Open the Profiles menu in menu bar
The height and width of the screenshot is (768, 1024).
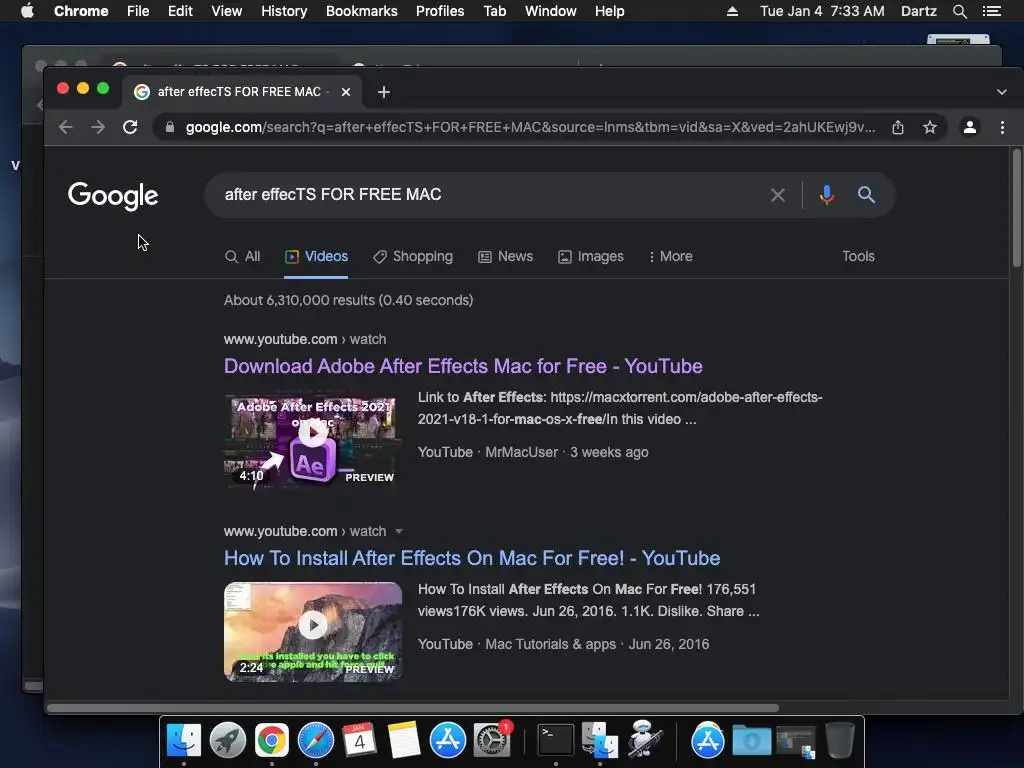click(440, 11)
